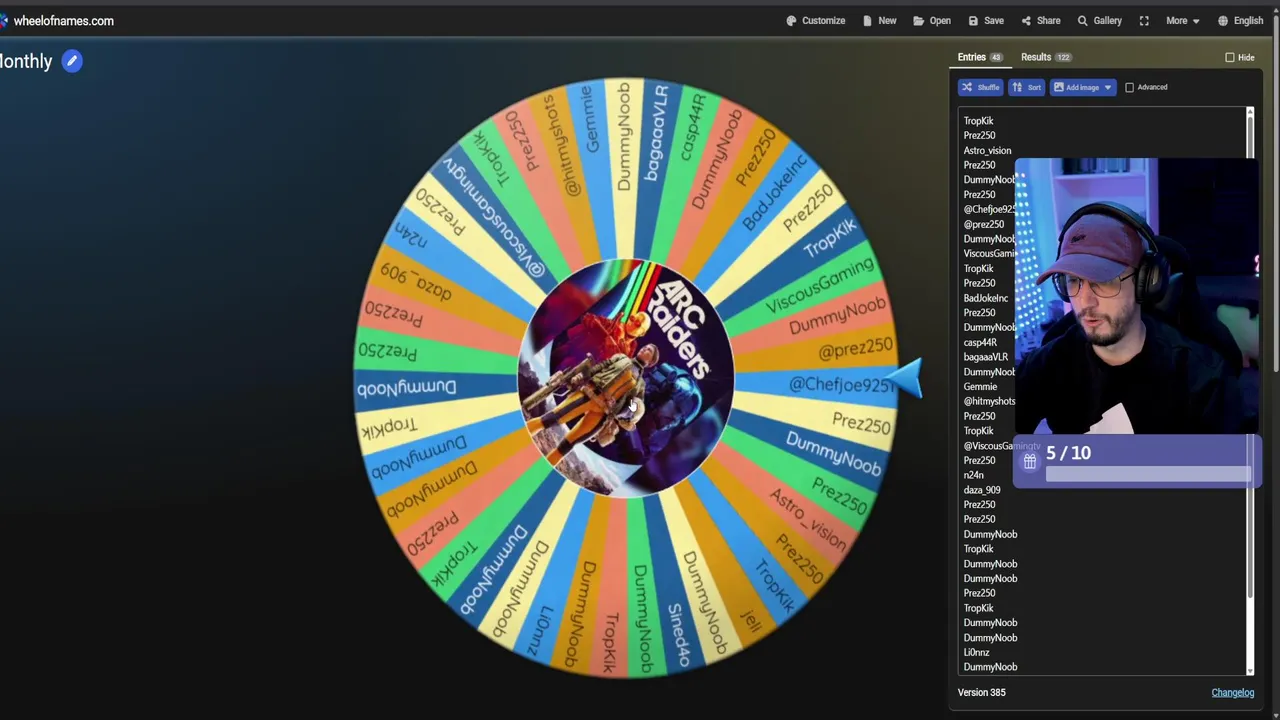Click the jell slice on wheel

coord(752,620)
